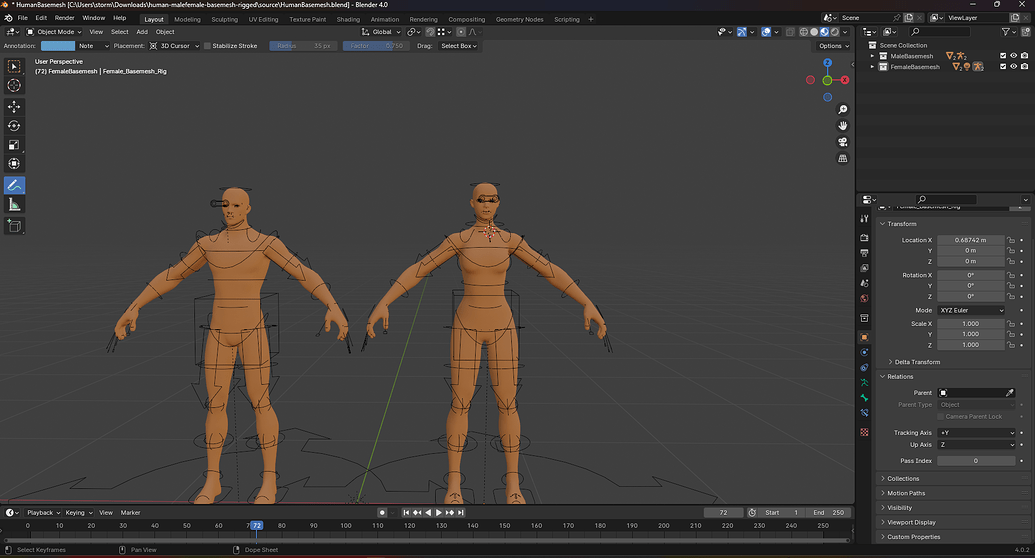This screenshot has height=558, width=1035.
Task: Toggle MaleBasemesh render camera icon
Action: click(1024, 56)
